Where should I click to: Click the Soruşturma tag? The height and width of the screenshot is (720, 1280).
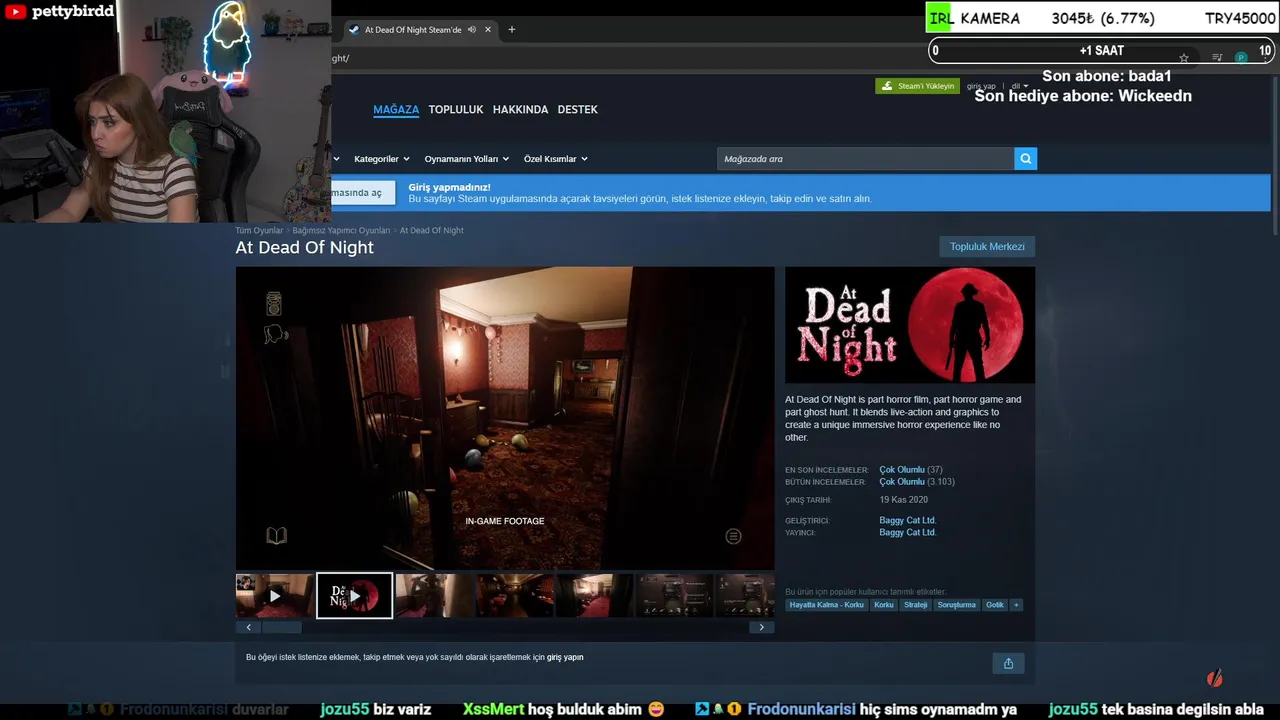[x=956, y=605]
